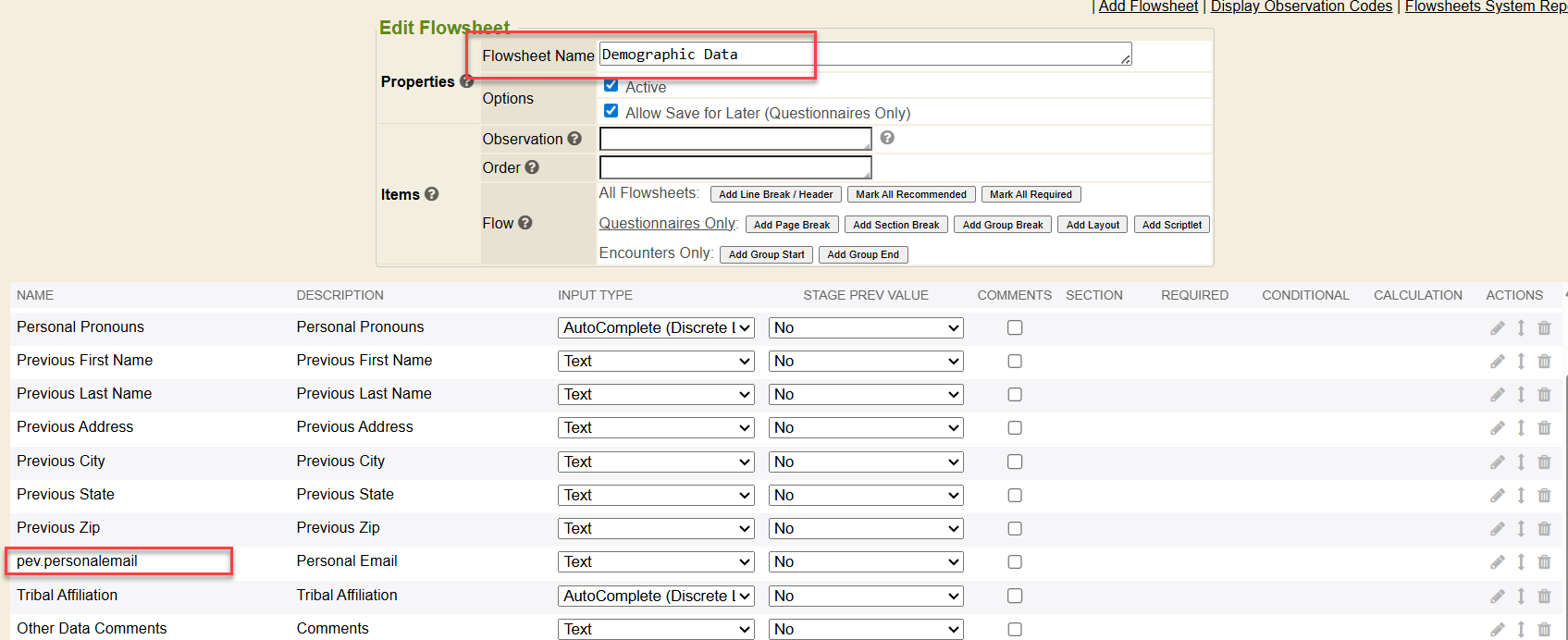
Task: Click trash icon for Tribal Affiliation row
Action: 1544,597
